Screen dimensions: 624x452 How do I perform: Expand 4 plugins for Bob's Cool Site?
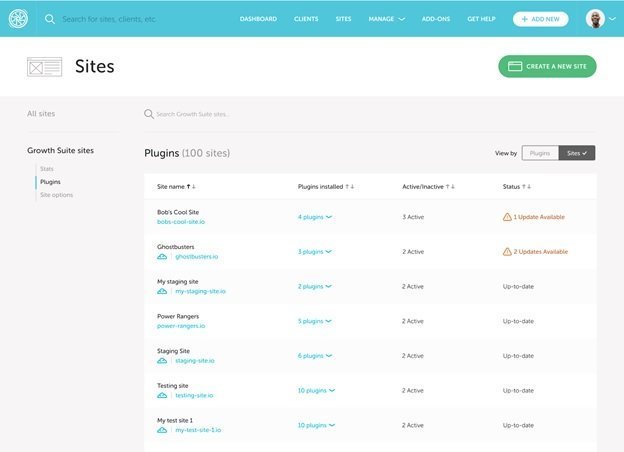[x=314, y=217]
